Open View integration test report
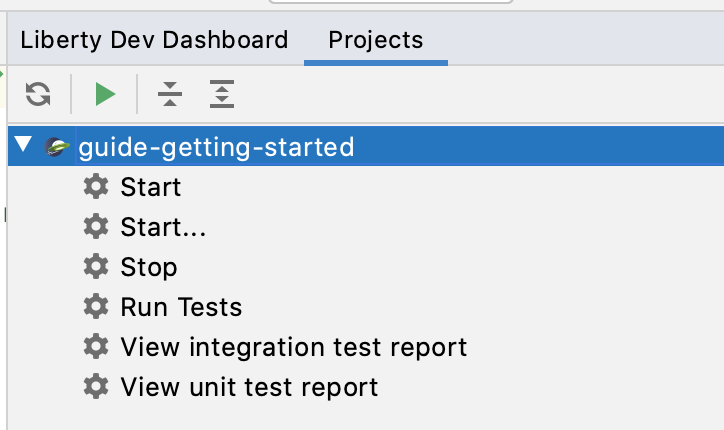This screenshot has width=724, height=430. pyautogui.click(x=294, y=347)
